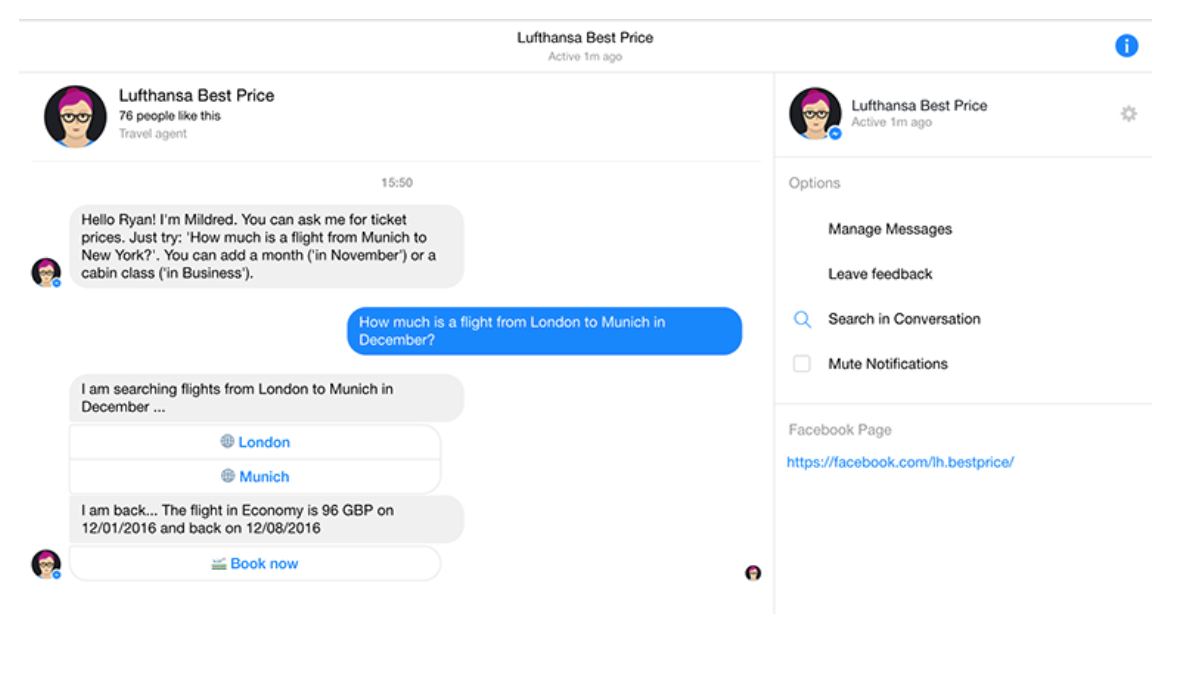Click the Munich quick reply button
The image size is (1178, 684).
tap(255, 477)
